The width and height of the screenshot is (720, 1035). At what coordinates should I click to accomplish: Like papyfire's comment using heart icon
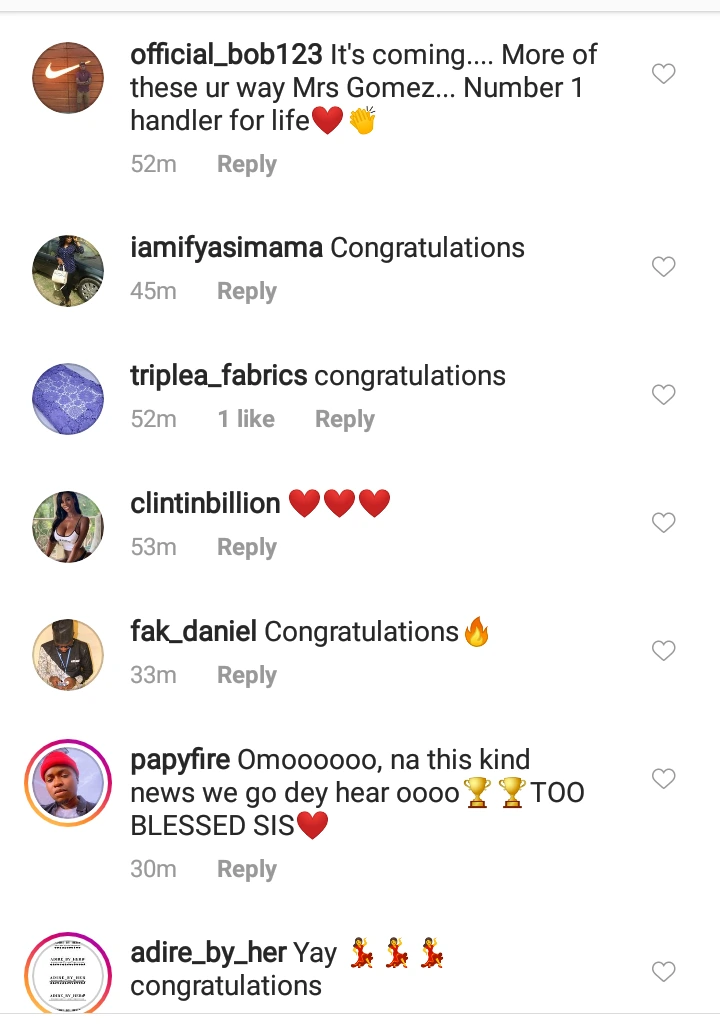664,779
